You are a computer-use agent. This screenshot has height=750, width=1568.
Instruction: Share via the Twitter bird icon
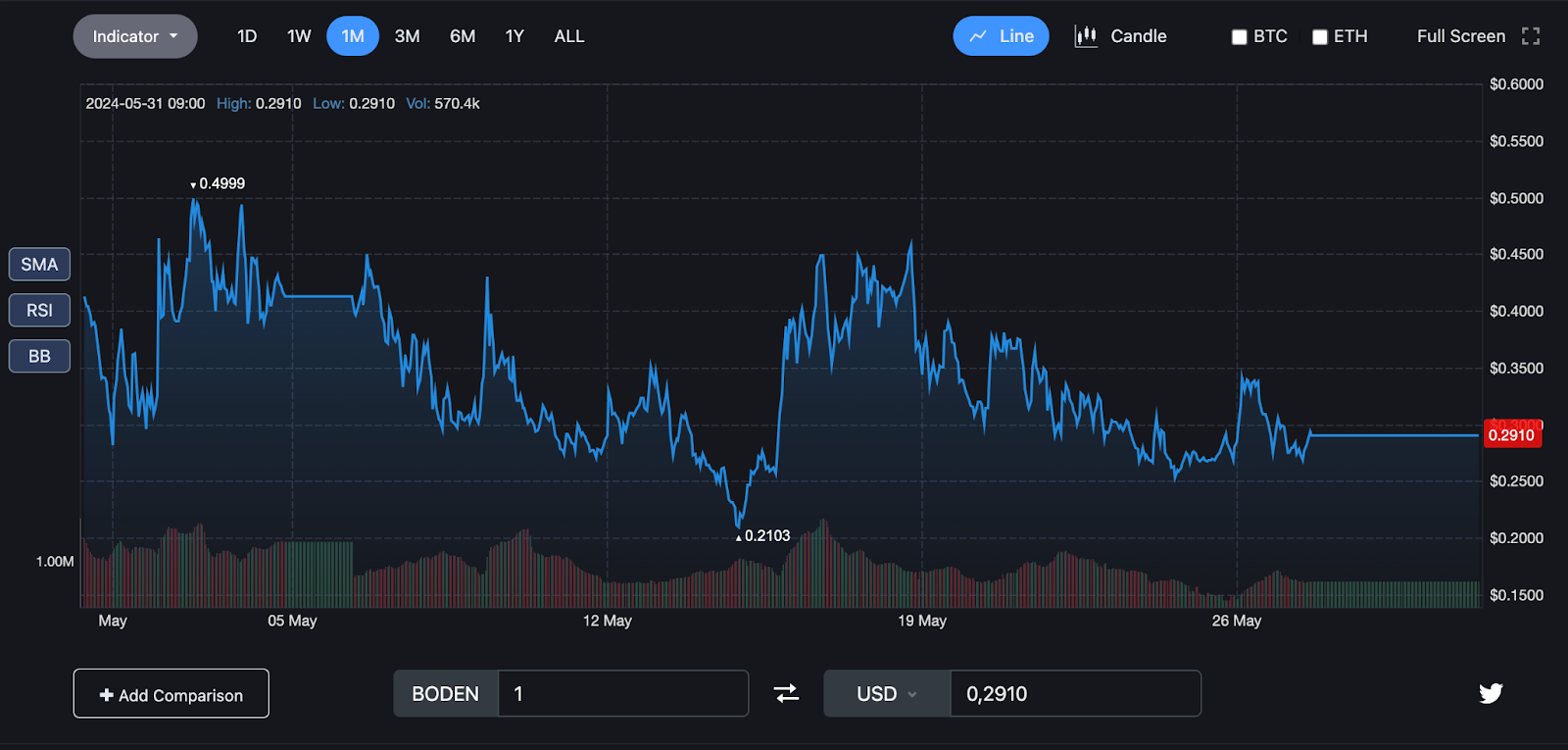point(1491,694)
